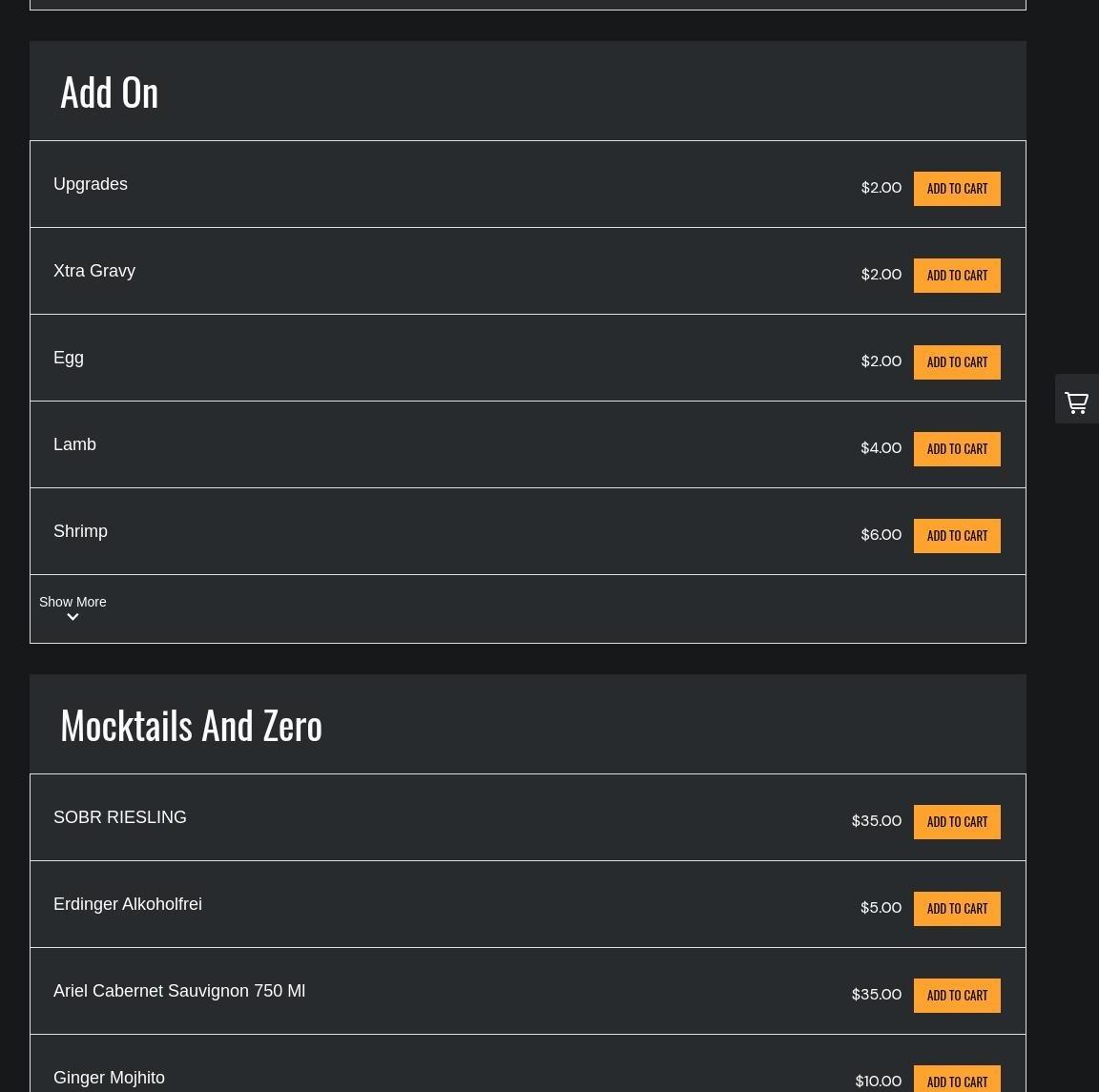Add SOBR Riesling to cart
The height and width of the screenshot is (1092, 1099).
click(957, 822)
